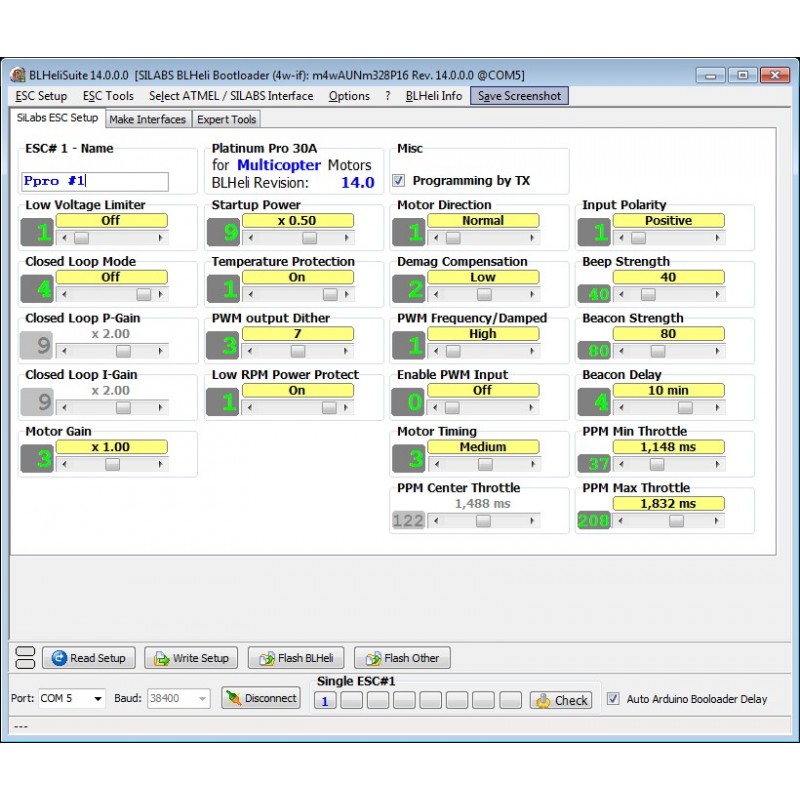Image resolution: width=800 pixels, height=800 pixels.
Task: Click the Multicopter motor type text
Action: pyautogui.click(x=279, y=165)
